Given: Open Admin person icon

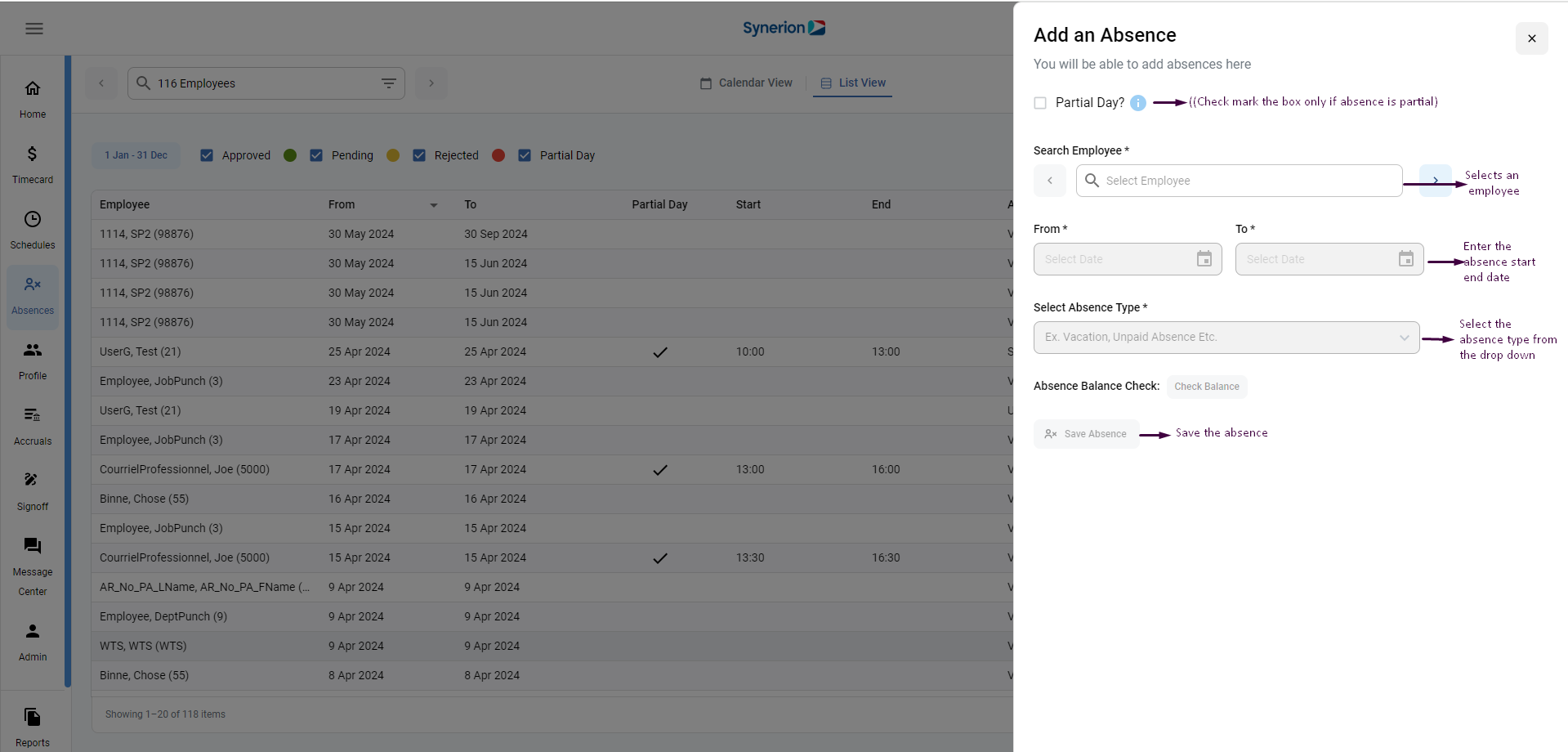Looking at the screenshot, I should [33, 631].
